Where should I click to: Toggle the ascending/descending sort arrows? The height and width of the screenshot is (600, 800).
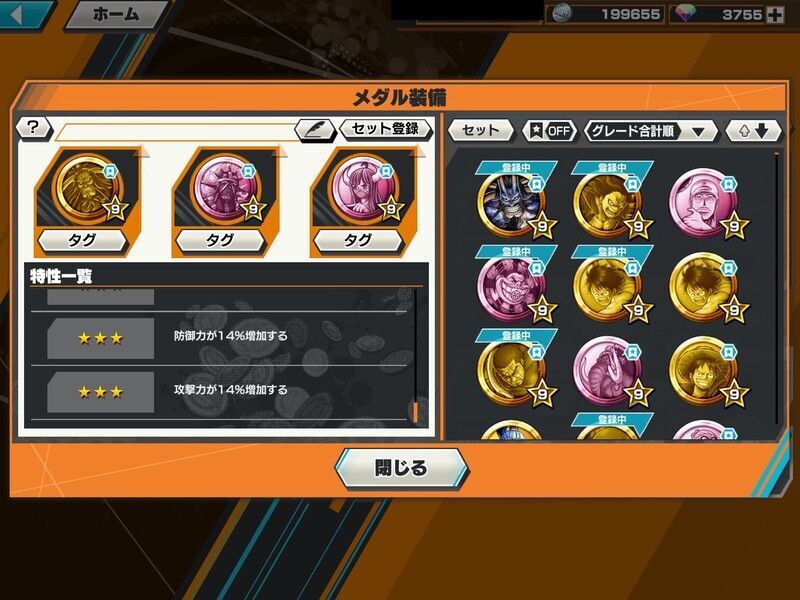click(753, 131)
